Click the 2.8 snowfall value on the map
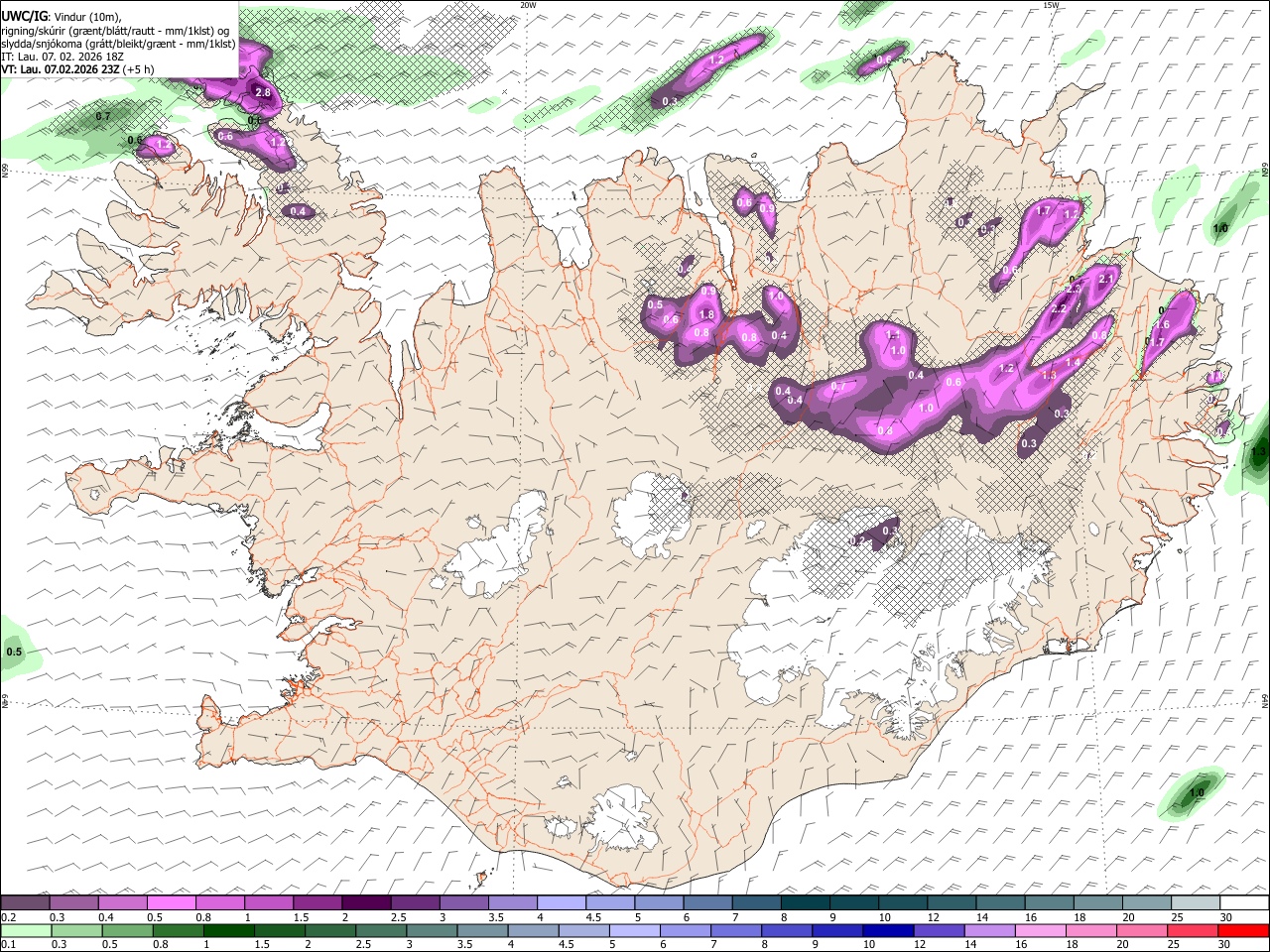Screen dimensions: 1270x952 point(263,92)
